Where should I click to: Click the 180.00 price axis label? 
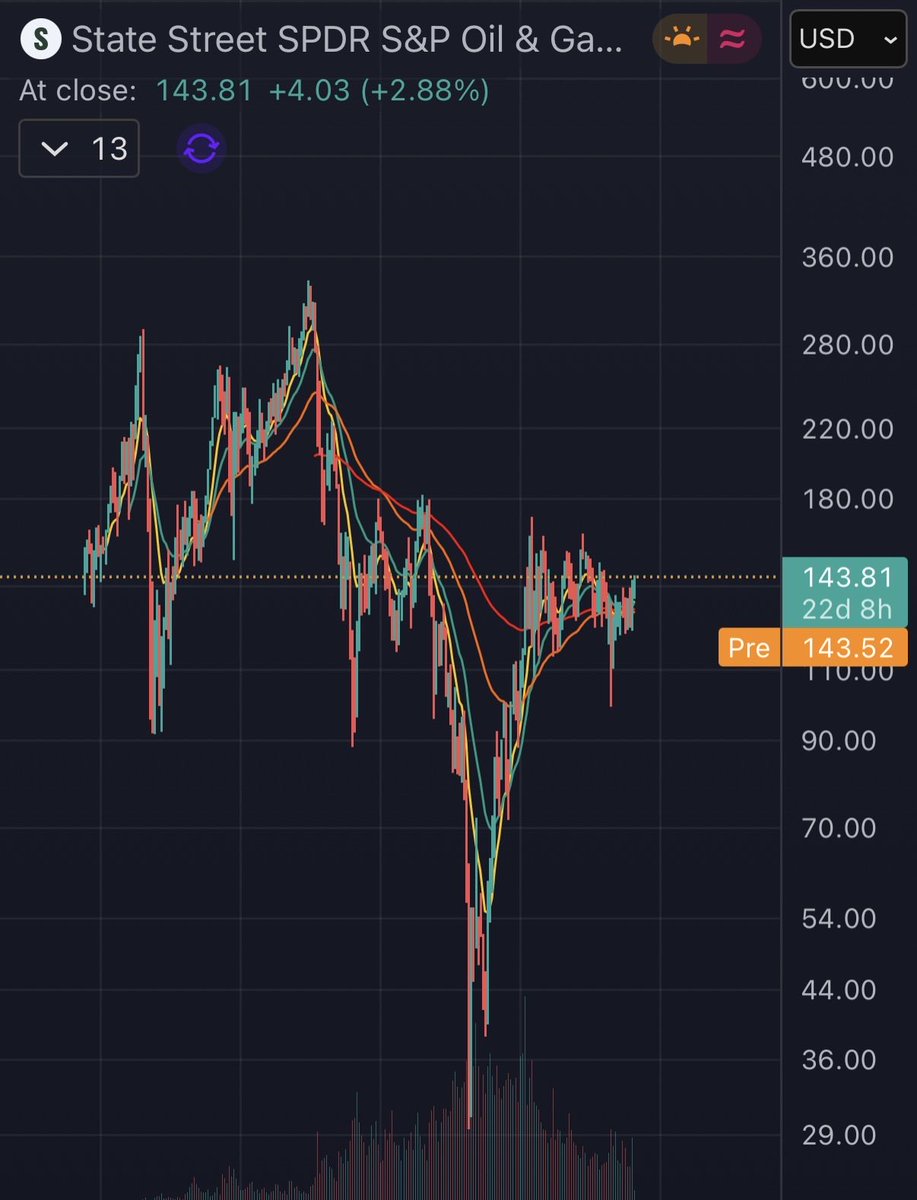pos(847,499)
